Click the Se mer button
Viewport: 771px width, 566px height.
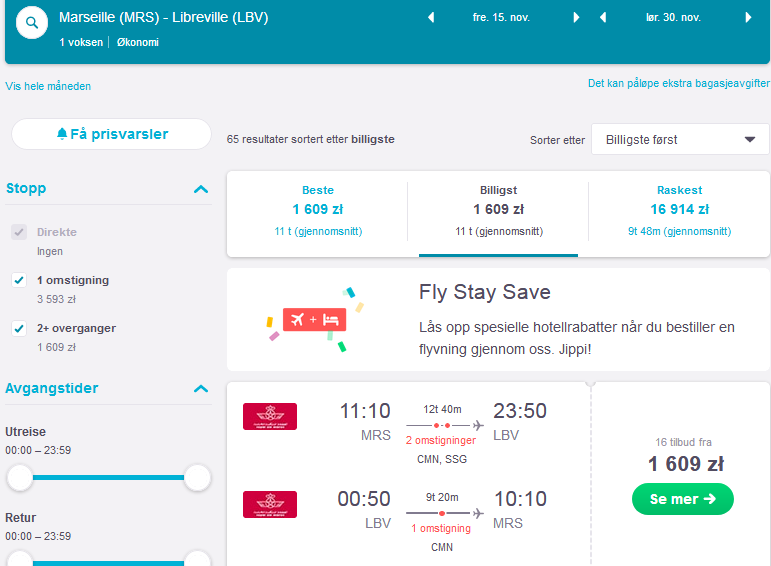point(682,499)
